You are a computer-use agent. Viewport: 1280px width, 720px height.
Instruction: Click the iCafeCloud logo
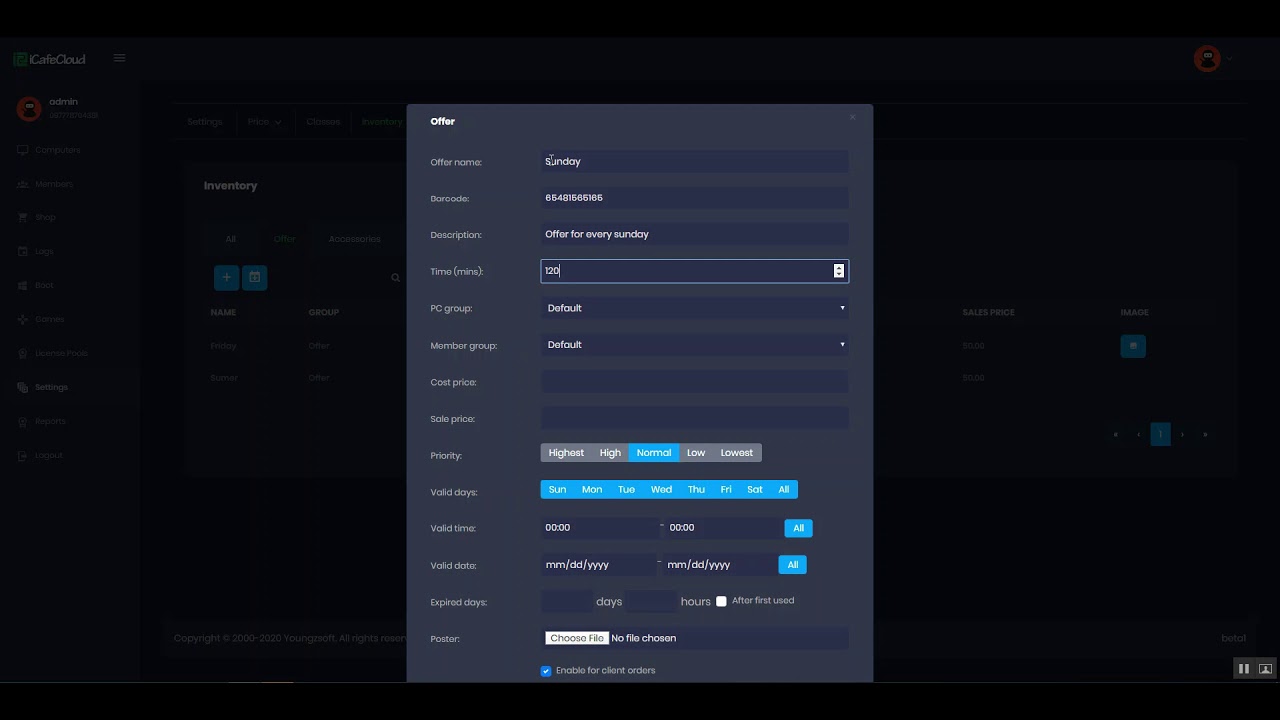click(x=50, y=59)
